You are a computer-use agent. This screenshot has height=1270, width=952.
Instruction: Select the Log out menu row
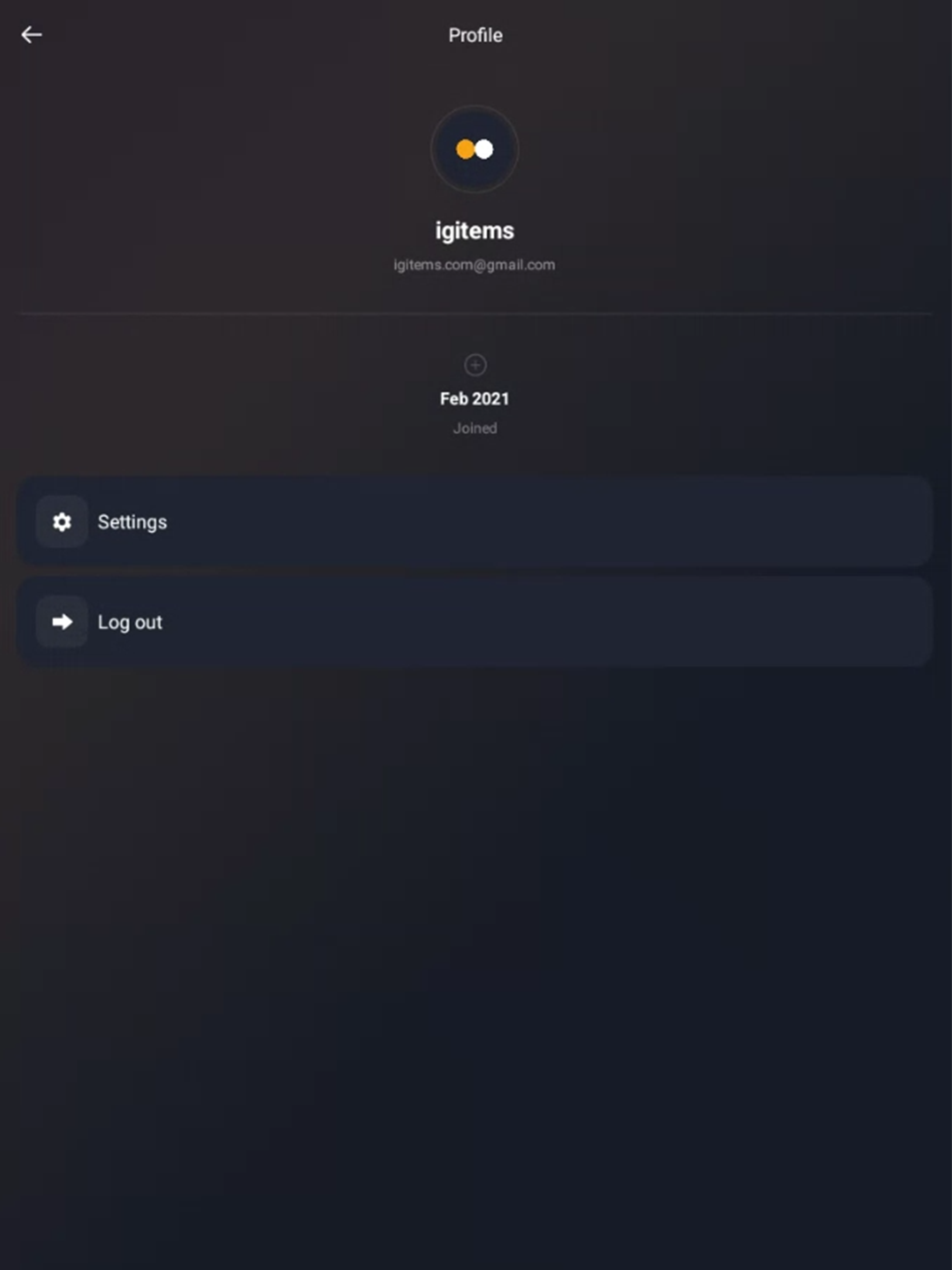coord(476,622)
